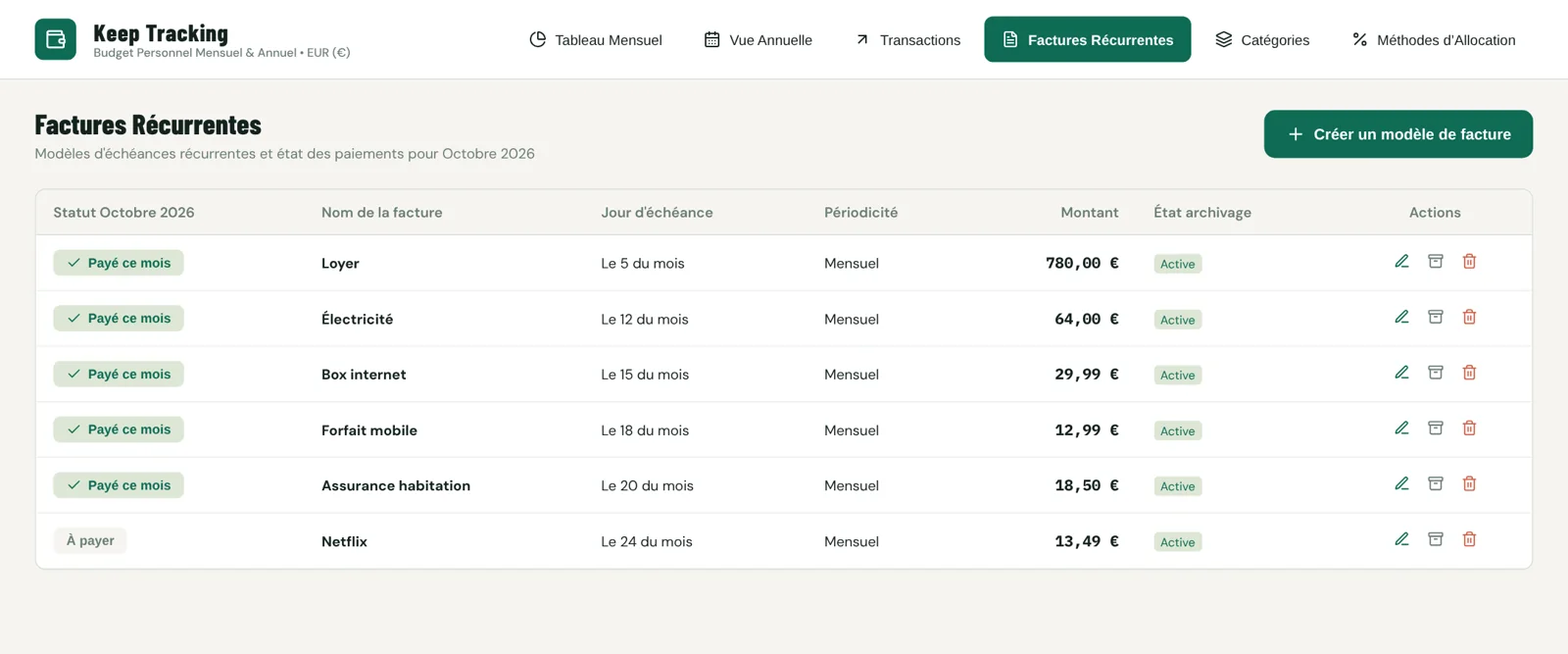Archive the Électricité invoice template
The width and height of the screenshot is (1568, 654).
coord(1436,318)
